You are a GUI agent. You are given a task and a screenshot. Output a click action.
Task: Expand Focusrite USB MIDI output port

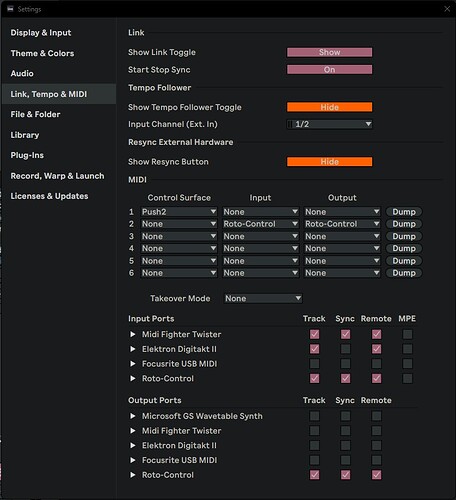coord(133,460)
